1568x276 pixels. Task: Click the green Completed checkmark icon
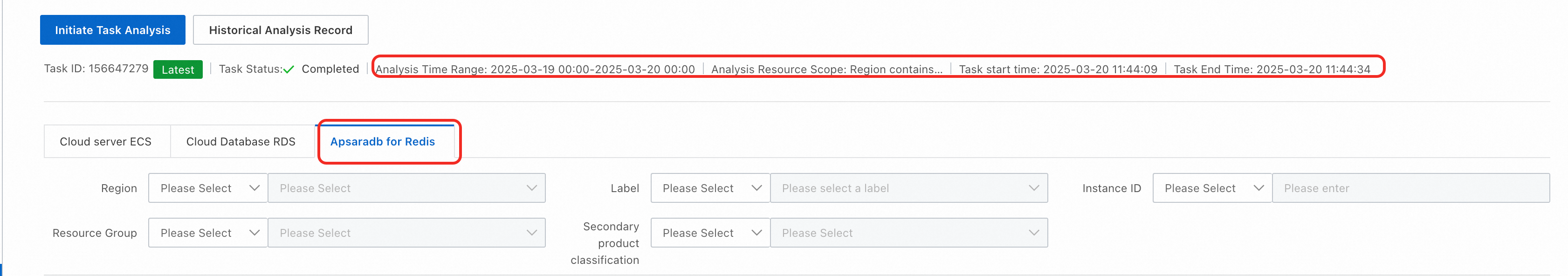(289, 69)
